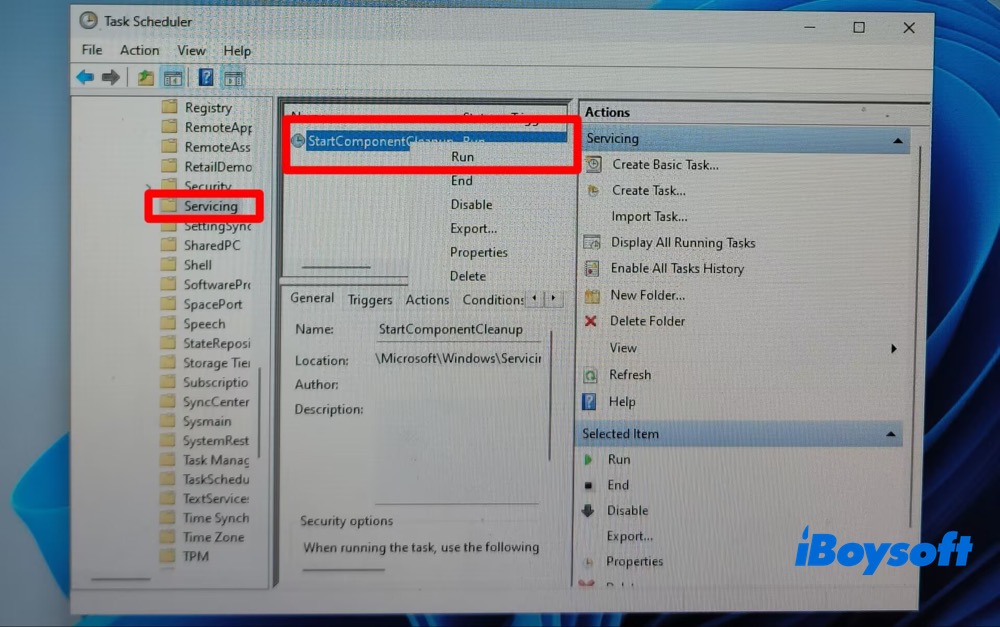
Task: Expand the View submenu arrow
Action: pyautogui.click(x=894, y=348)
